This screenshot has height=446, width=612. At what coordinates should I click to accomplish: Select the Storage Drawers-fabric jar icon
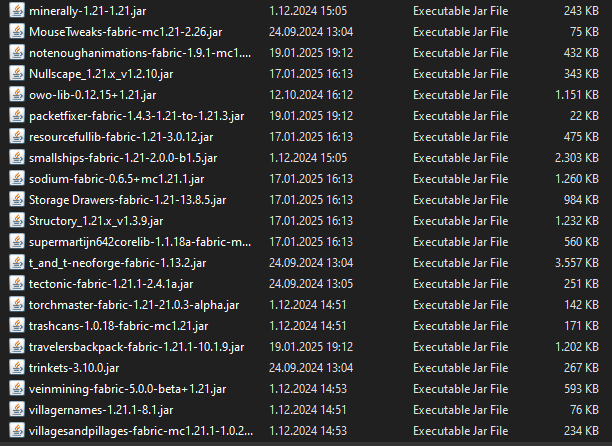pyautogui.click(x=16, y=199)
